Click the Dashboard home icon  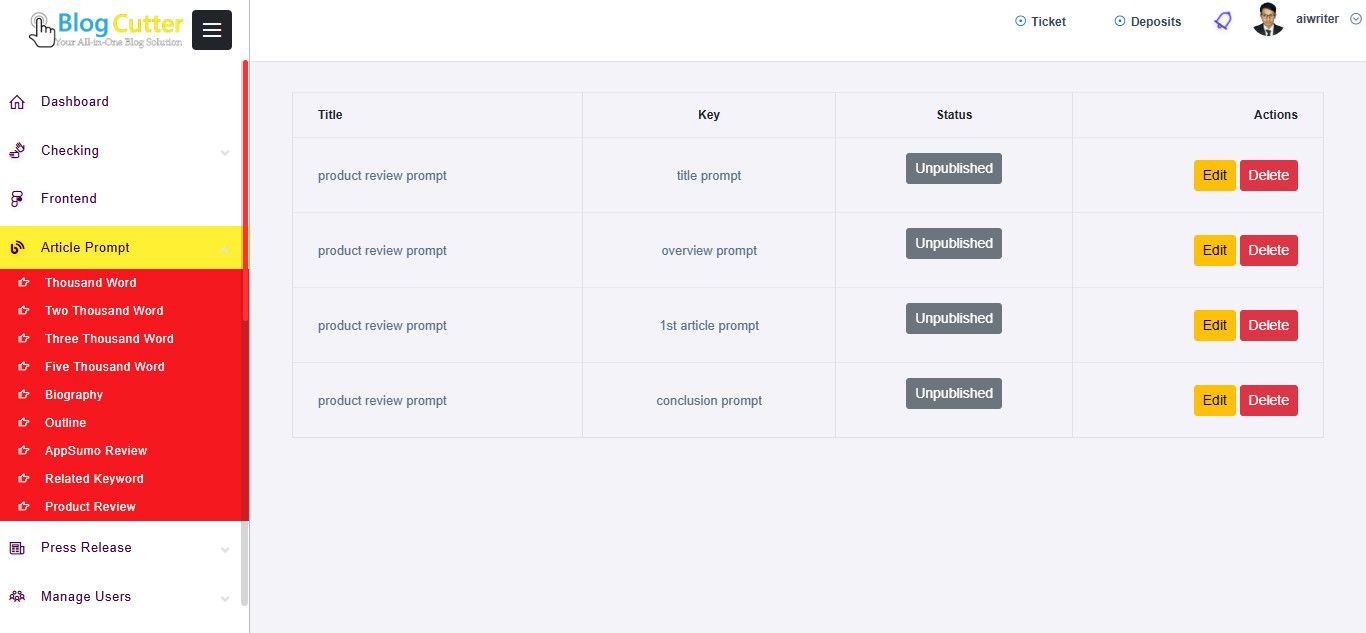[17, 102]
